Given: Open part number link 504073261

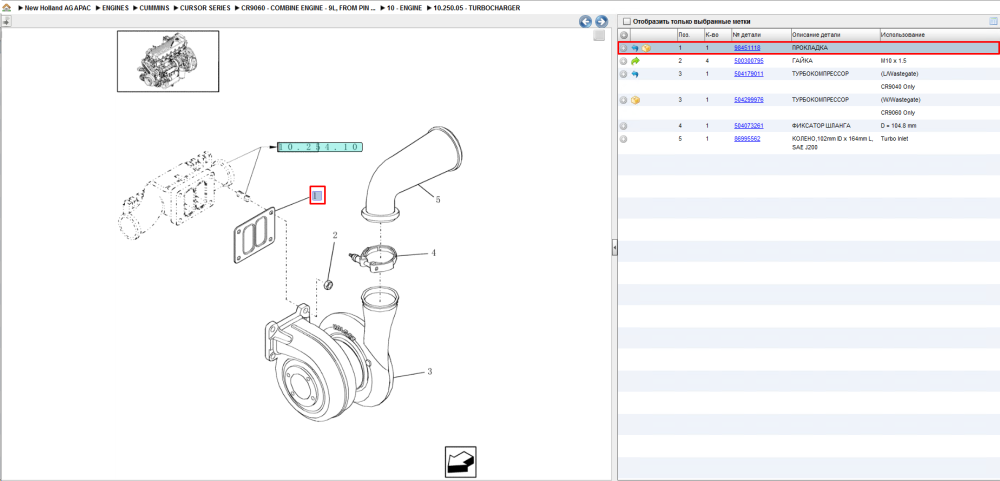Looking at the screenshot, I should (x=749, y=126).
